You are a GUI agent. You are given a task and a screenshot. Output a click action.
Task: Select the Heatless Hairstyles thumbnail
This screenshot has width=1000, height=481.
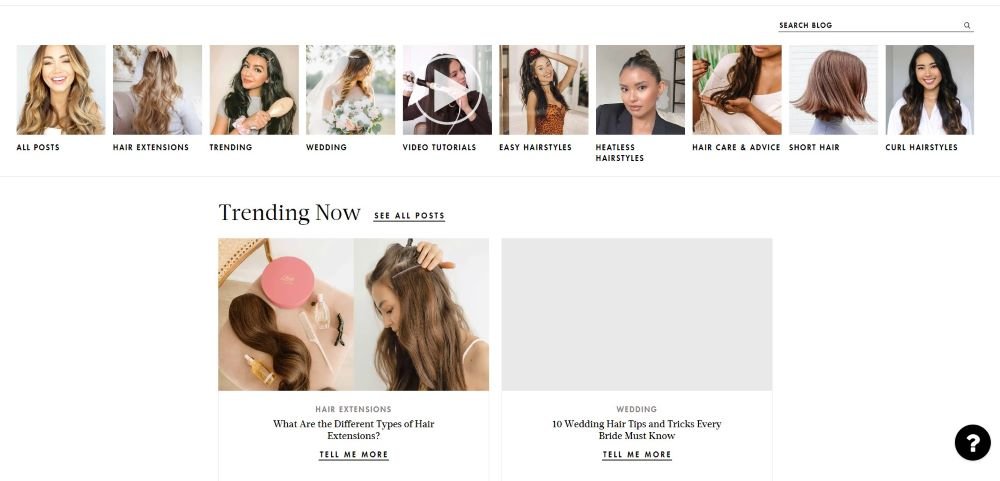click(x=640, y=90)
